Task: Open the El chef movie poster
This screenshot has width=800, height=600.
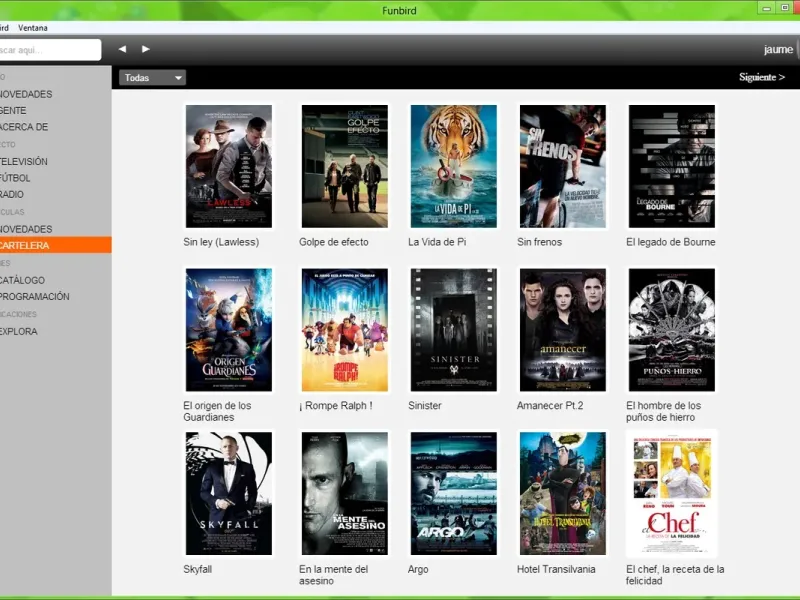Action: click(x=671, y=493)
